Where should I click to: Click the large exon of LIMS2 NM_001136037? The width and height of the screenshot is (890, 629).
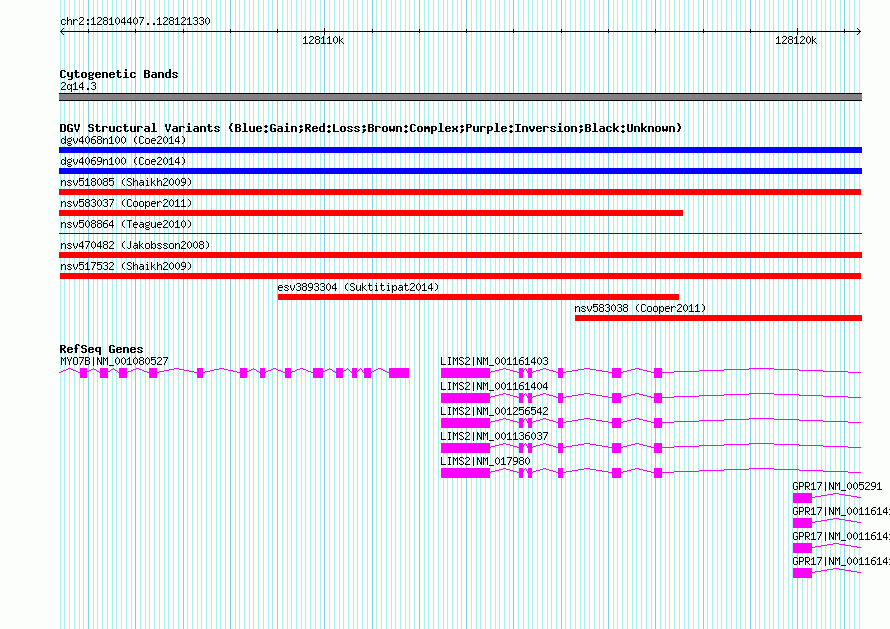[465, 448]
